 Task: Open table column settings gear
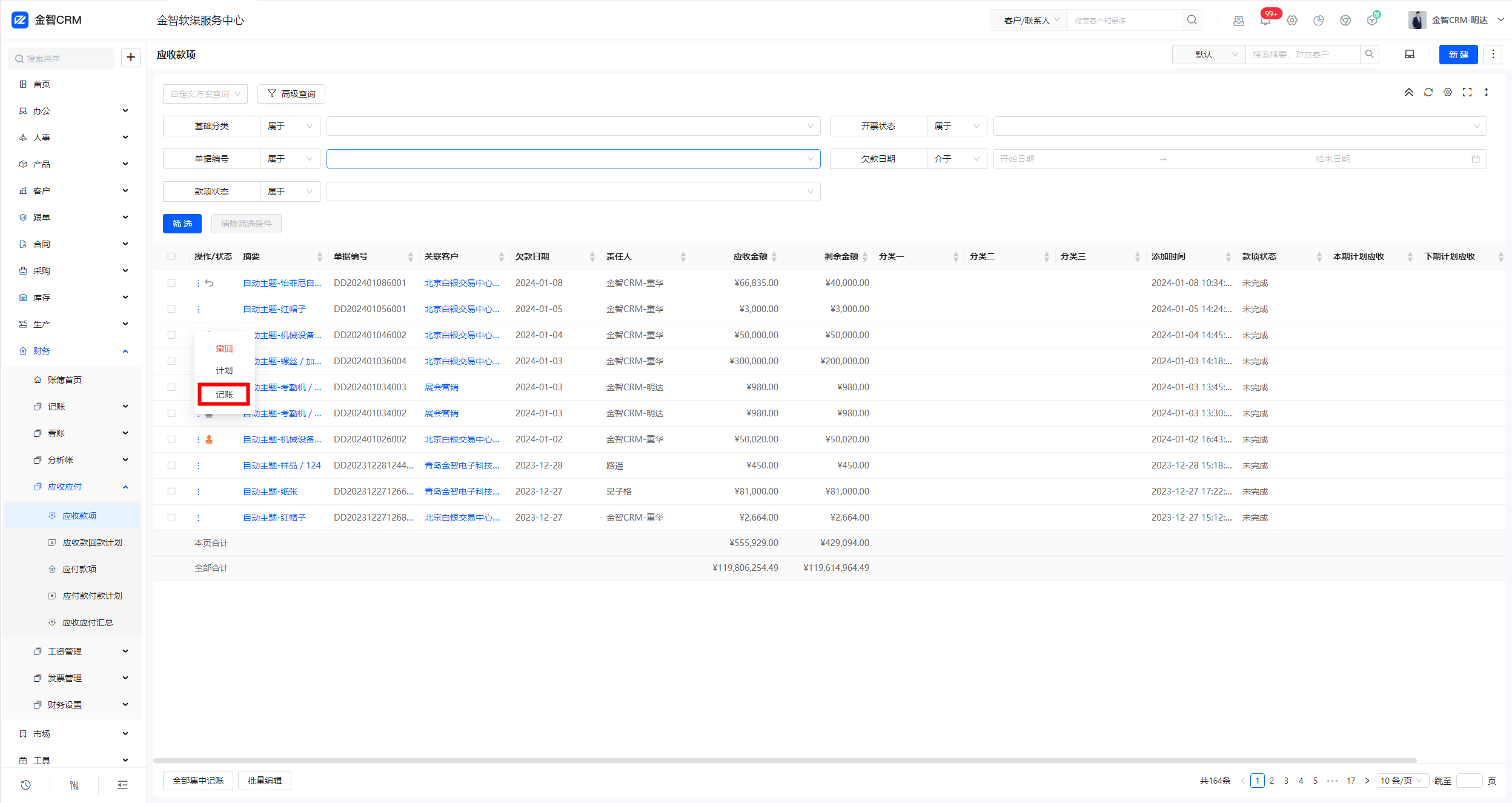pyautogui.click(x=1448, y=93)
